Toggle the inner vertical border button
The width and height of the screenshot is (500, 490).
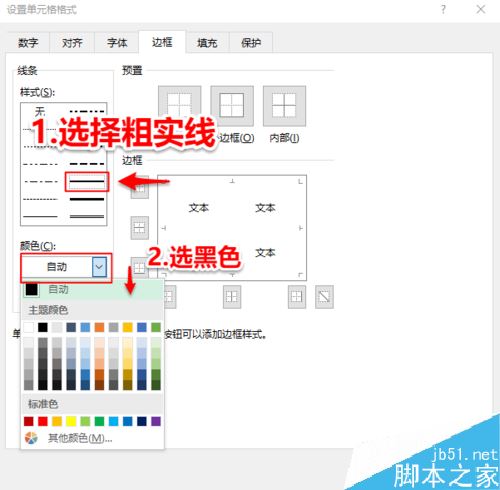point(232,296)
